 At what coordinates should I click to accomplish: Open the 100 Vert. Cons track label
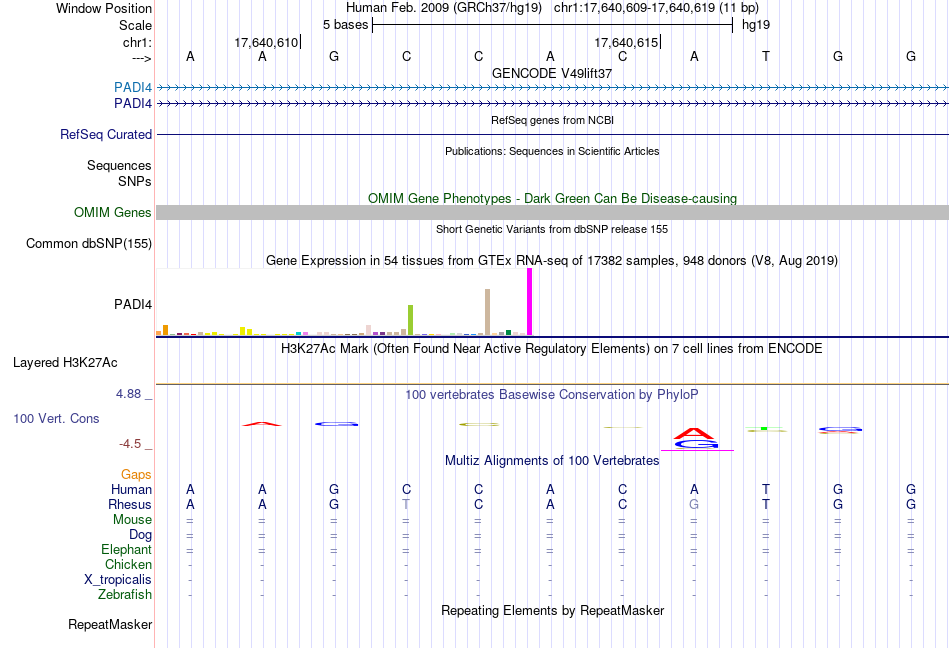pyautogui.click(x=56, y=418)
